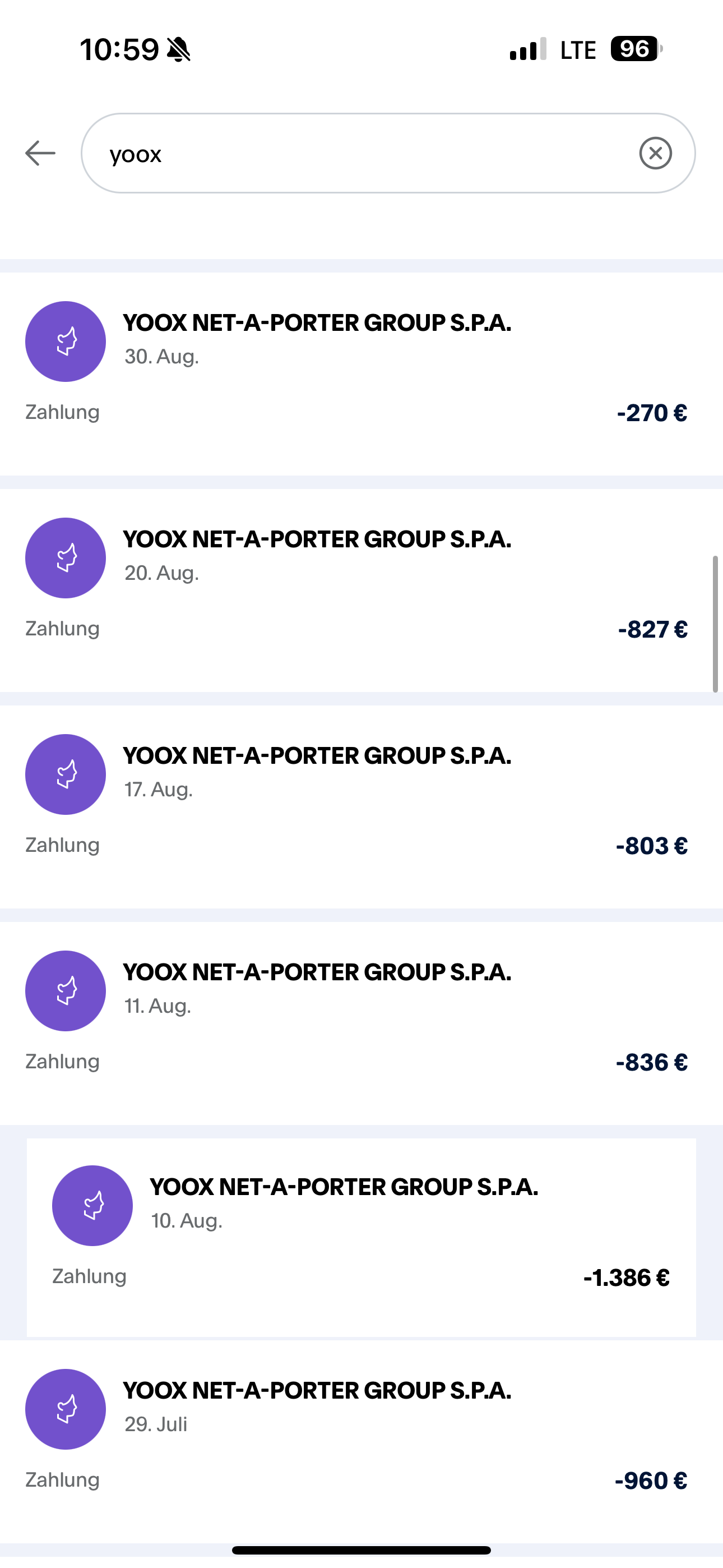Tap the -827 € payment amount
This screenshot has height=1568, width=723.
(x=652, y=629)
